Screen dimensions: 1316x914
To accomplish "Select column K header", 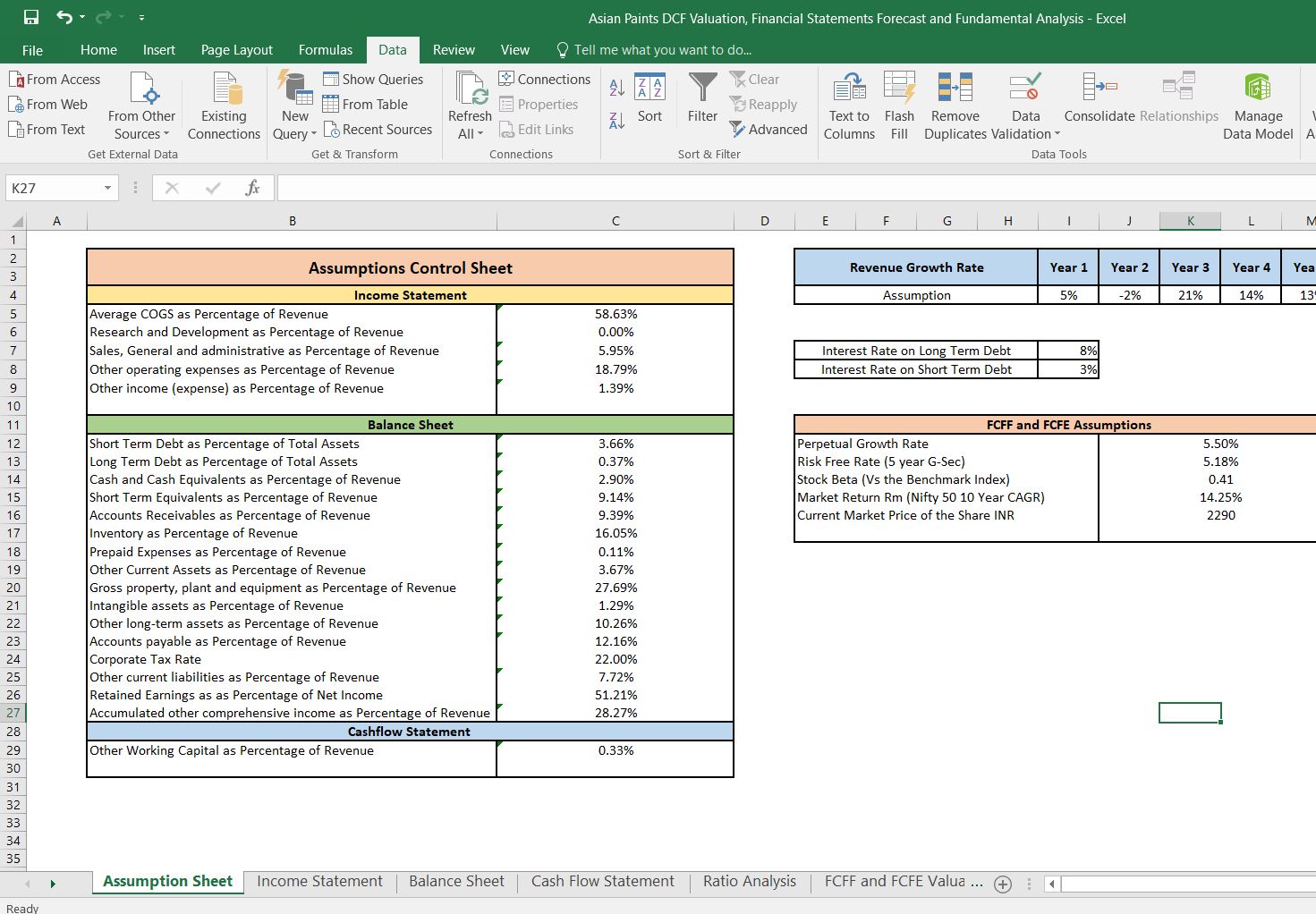I will point(1190,221).
